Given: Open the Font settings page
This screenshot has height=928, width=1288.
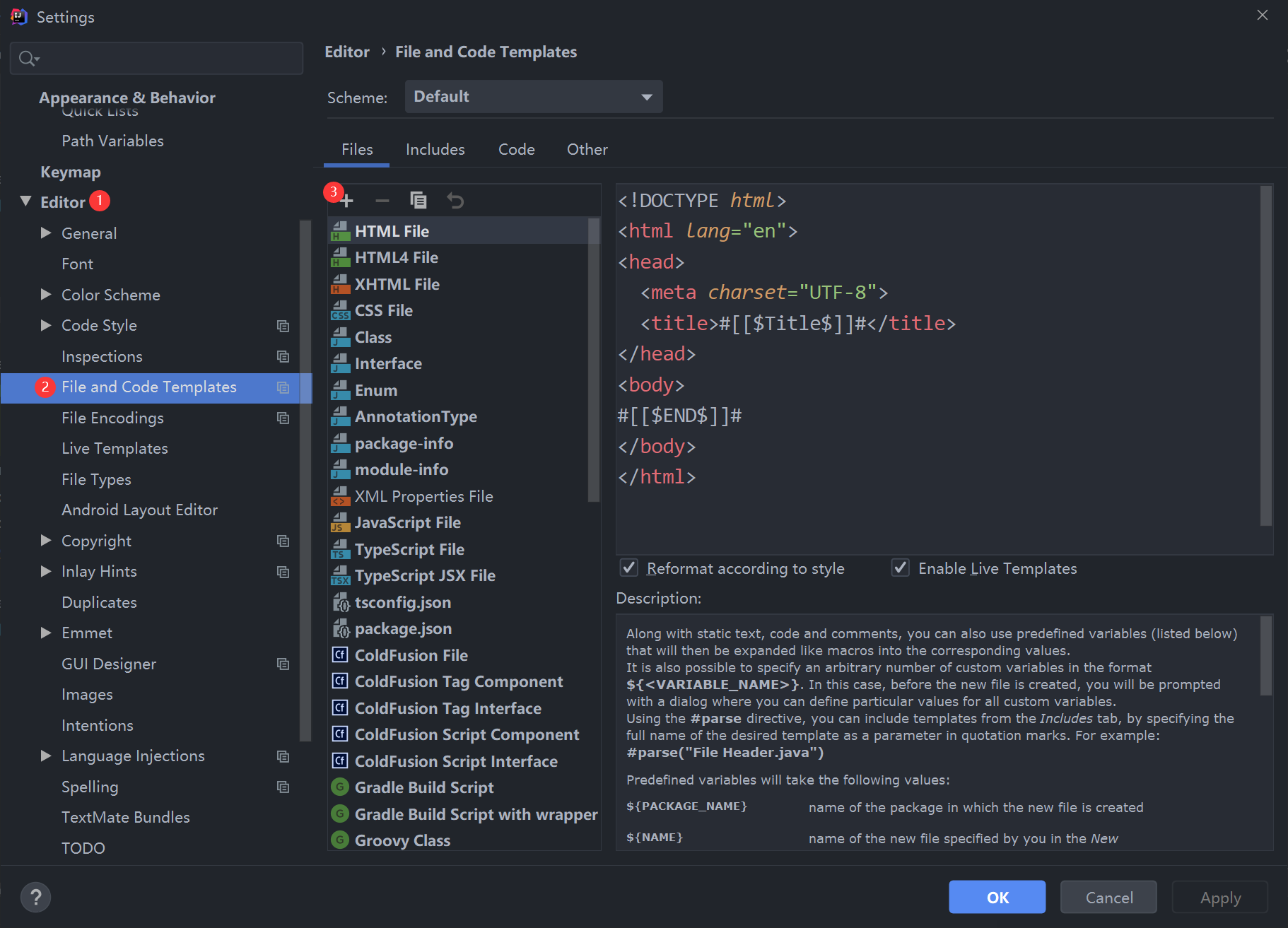Looking at the screenshot, I should pyautogui.click(x=77, y=264).
